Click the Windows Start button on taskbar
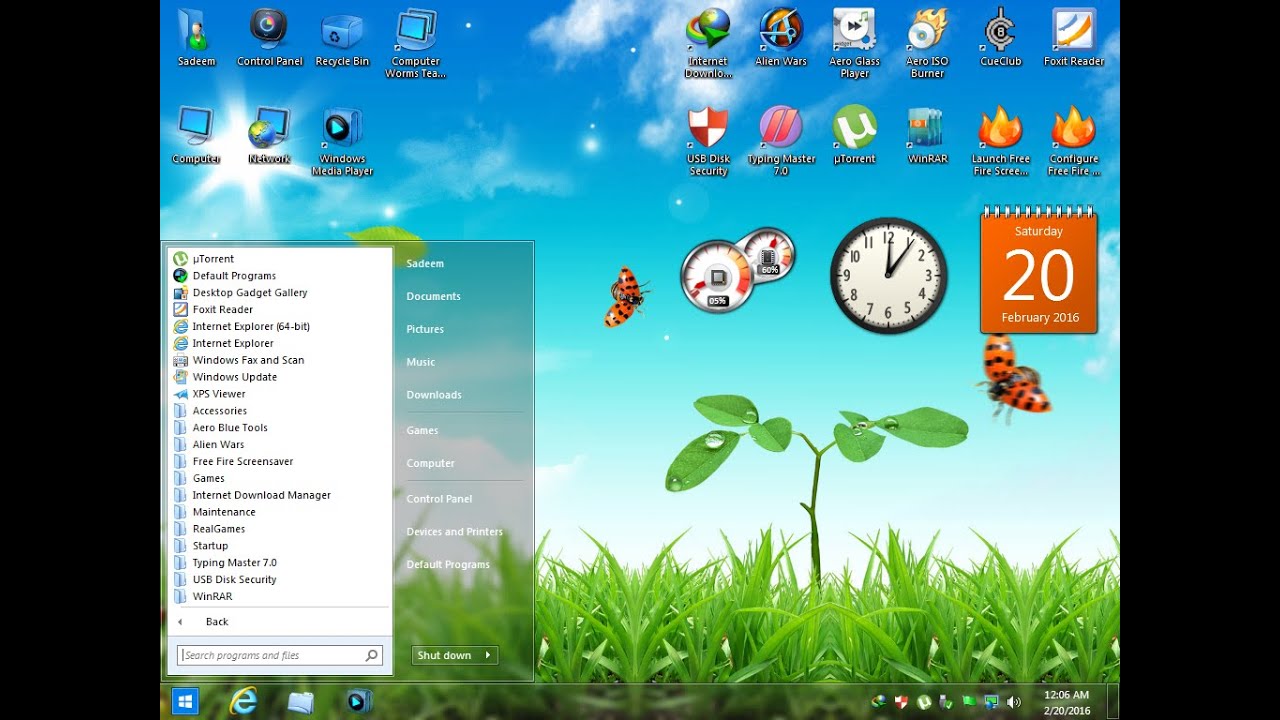The height and width of the screenshot is (720, 1280). pos(185,701)
